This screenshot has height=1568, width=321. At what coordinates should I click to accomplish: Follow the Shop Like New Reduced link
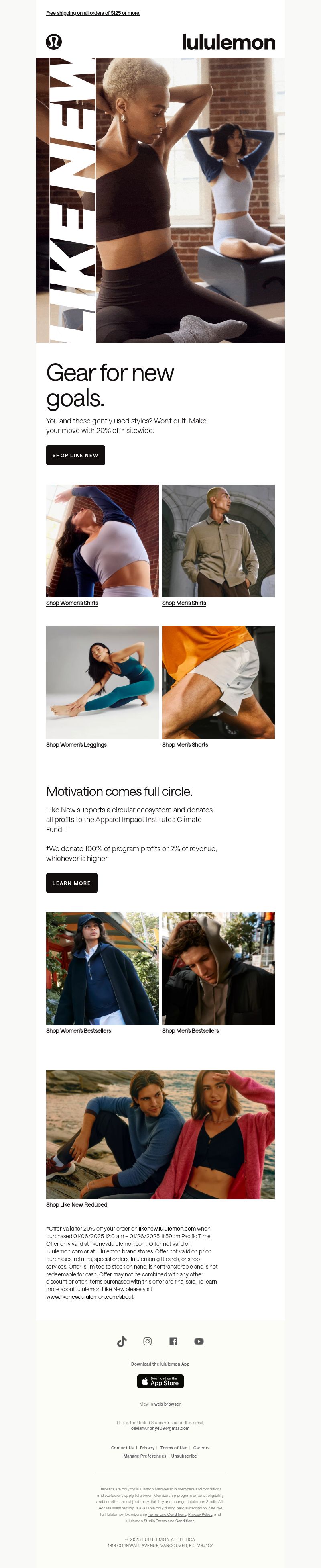tap(77, 1204)
